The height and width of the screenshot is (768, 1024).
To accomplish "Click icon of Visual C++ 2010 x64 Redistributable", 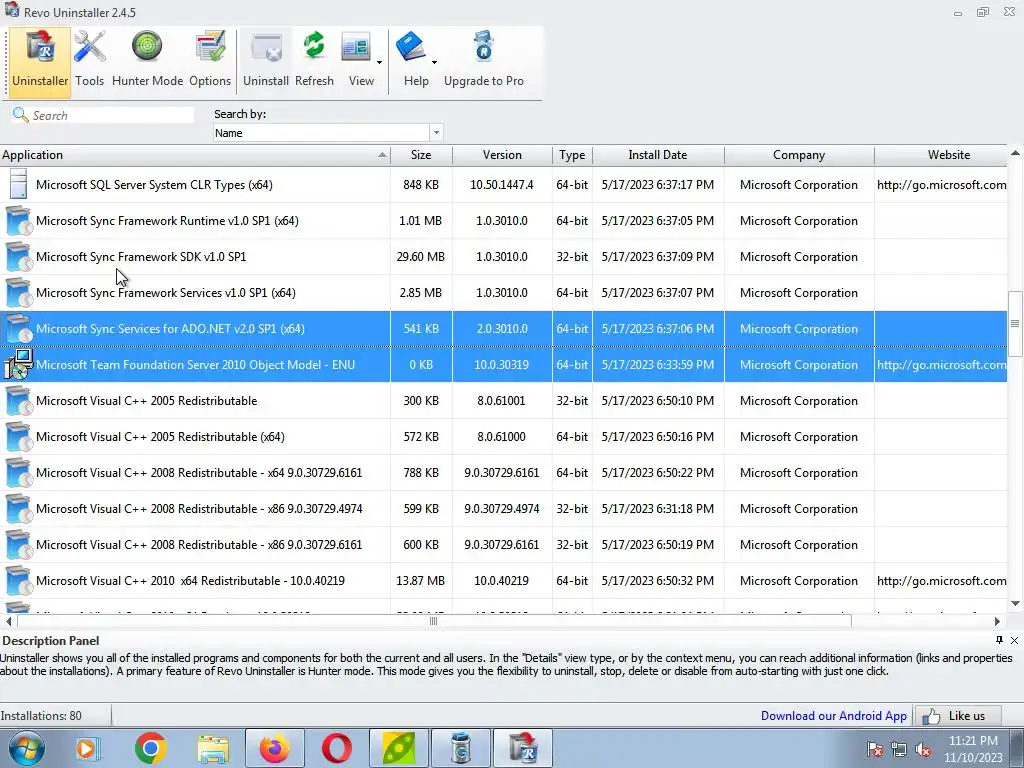I will coord(18,580).
